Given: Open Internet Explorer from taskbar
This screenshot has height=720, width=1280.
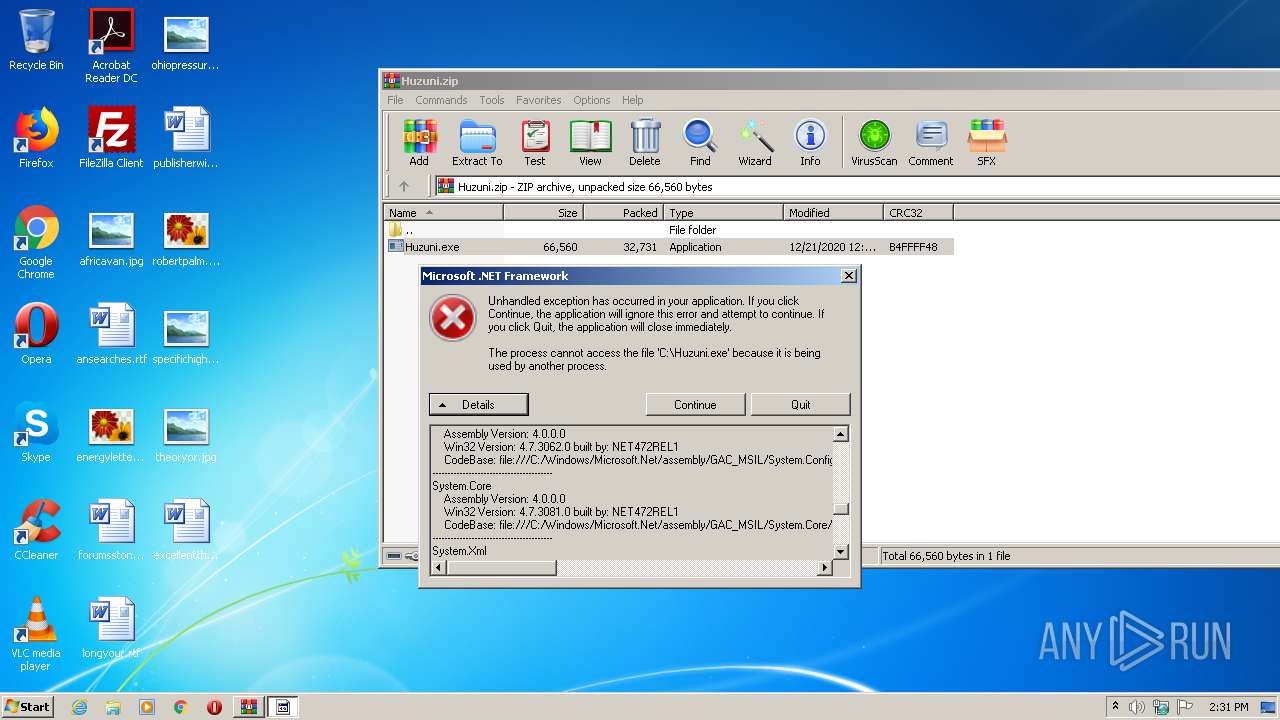Looking at the screenshot, I should 79,707.
